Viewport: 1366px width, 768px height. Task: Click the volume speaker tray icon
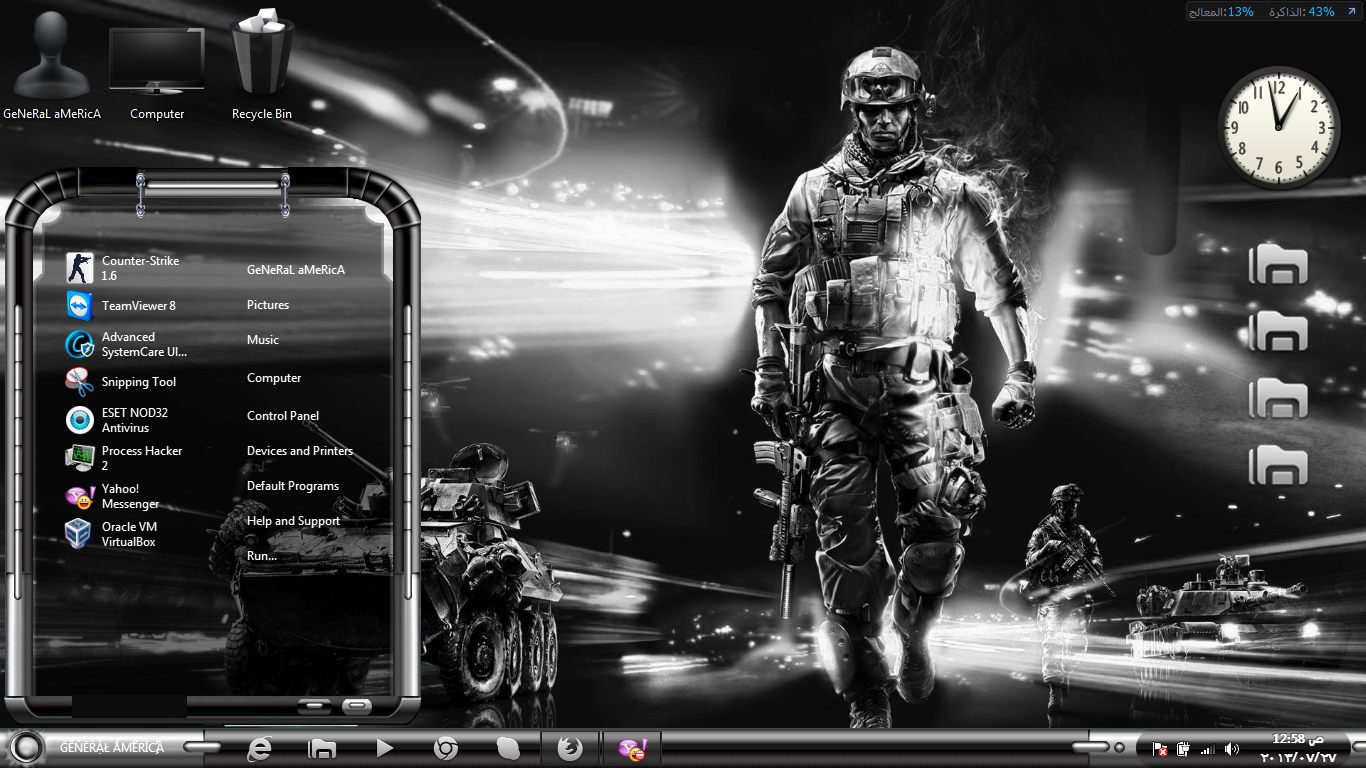coord(1231,749)
